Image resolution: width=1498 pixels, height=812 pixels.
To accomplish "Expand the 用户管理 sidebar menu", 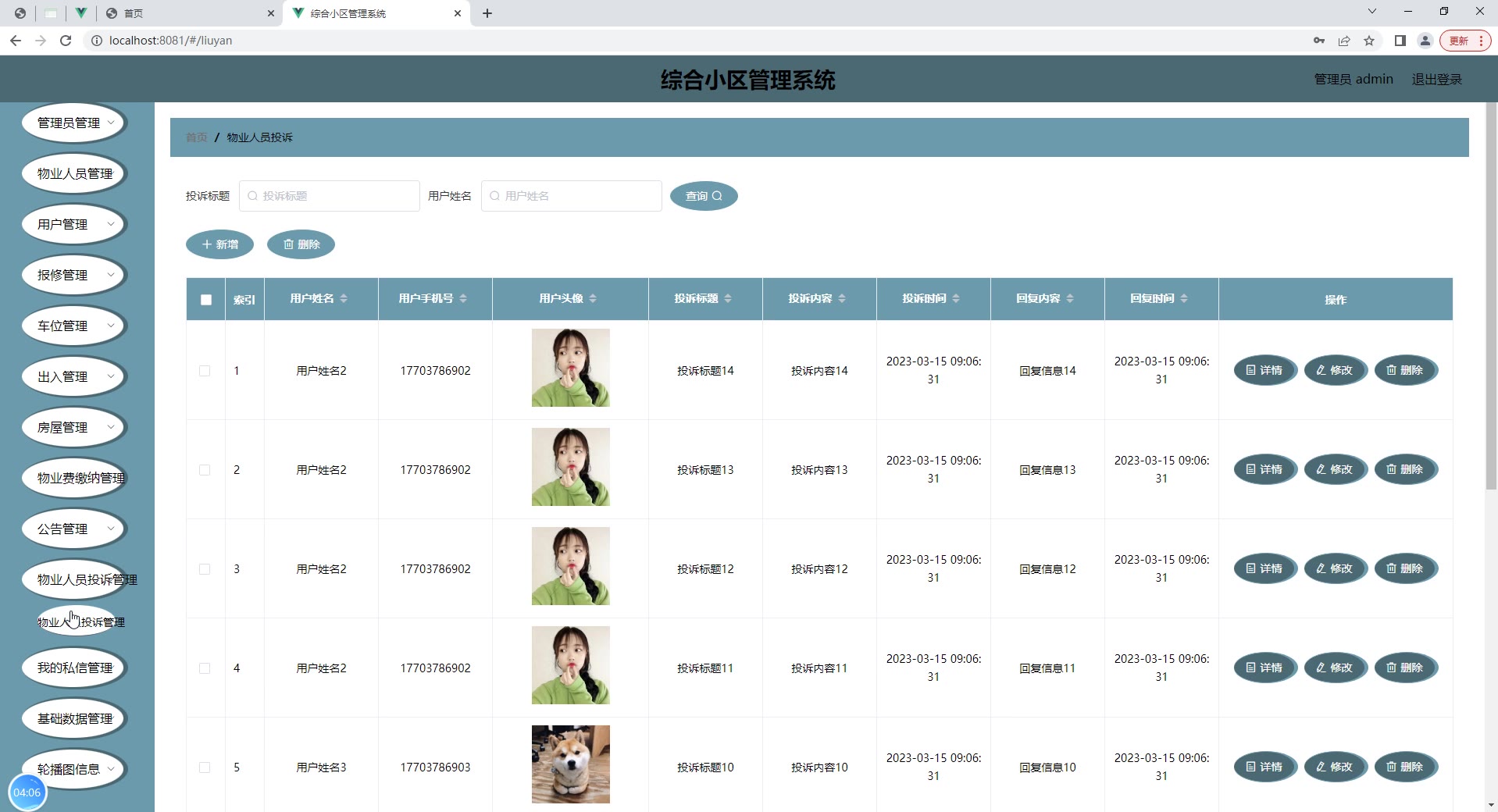I will point(74,224).
